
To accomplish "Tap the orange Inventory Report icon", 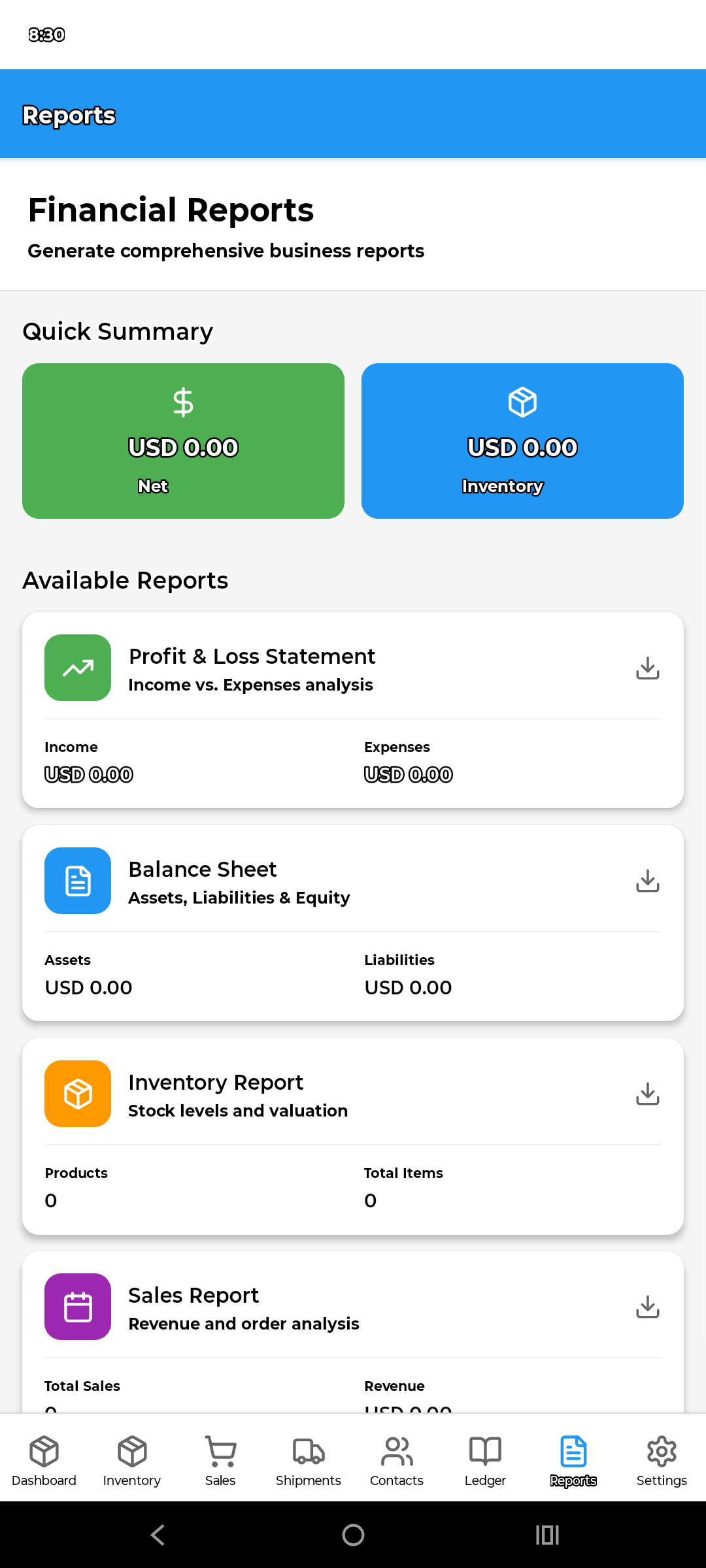I will click(x=78, y=1094).
